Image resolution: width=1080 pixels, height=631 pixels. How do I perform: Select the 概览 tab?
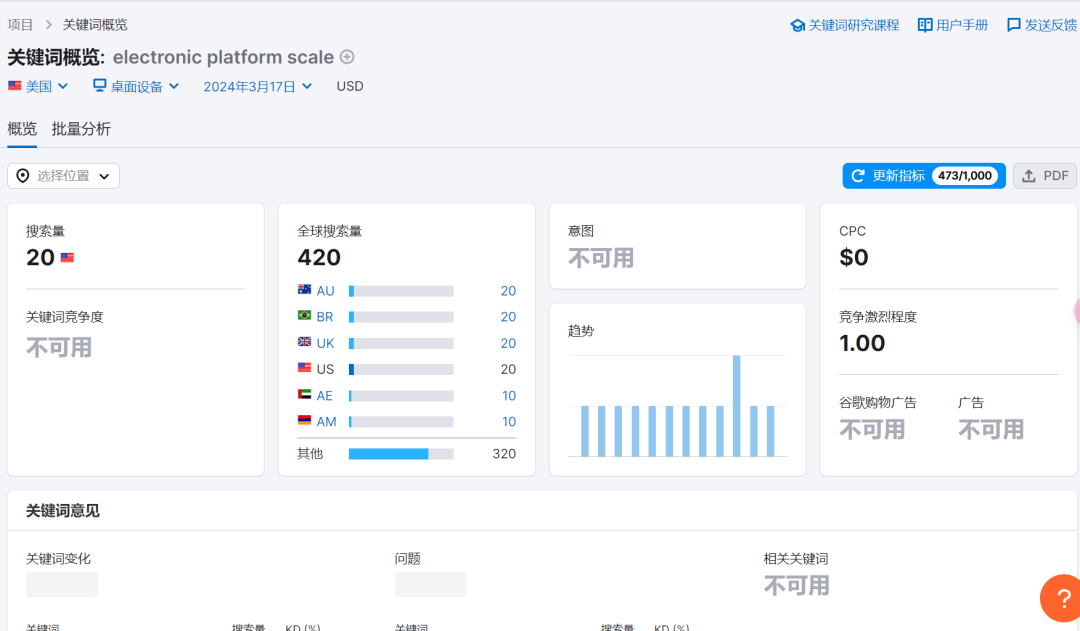[x=22, y=129]
